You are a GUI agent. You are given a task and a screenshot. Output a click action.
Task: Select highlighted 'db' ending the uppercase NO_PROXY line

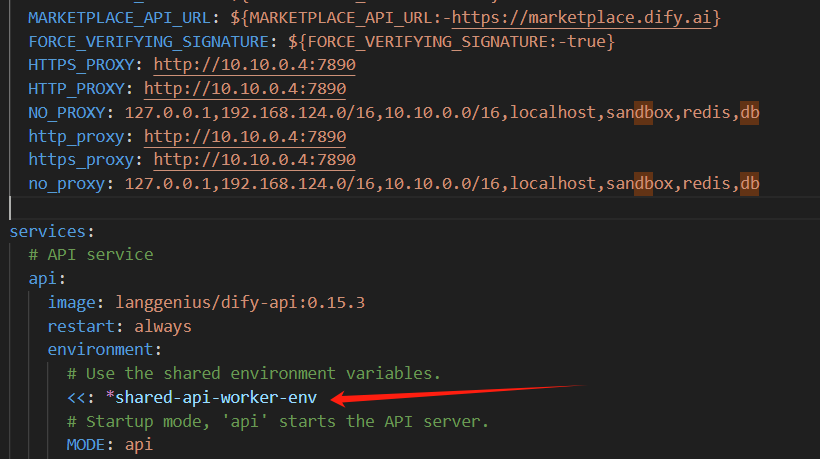(x=749, y=113)
